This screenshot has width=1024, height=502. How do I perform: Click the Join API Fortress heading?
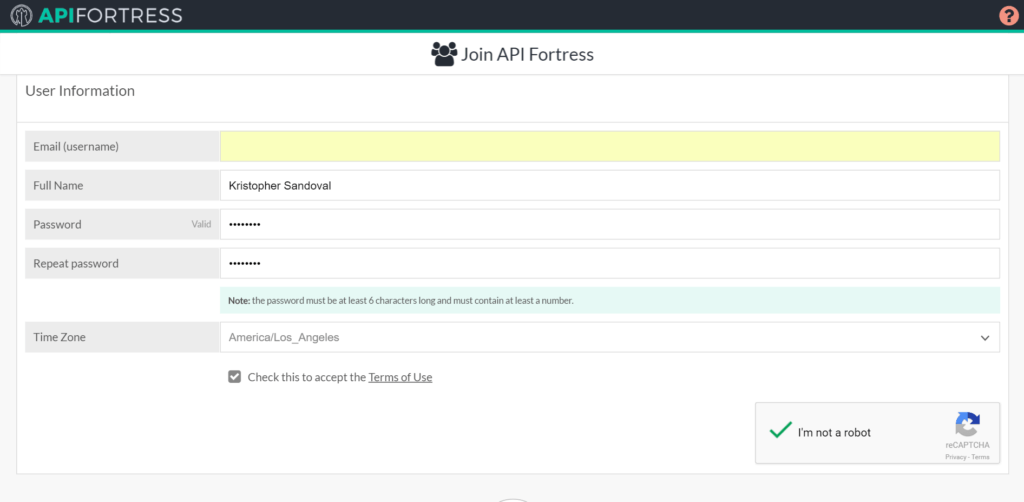tap(528, 54)
